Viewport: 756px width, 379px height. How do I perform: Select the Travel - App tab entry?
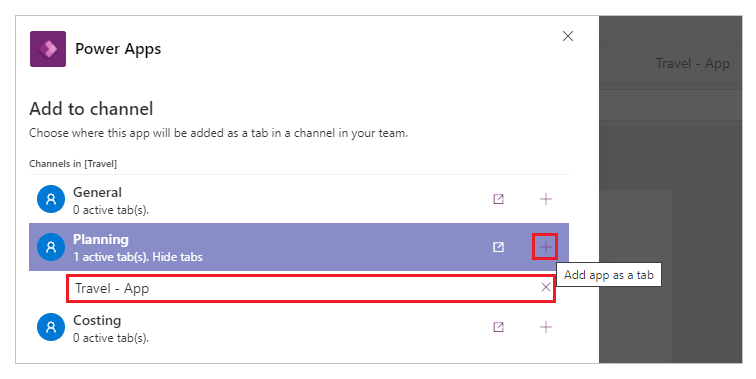pyautogui.click(x=311, y=288)
